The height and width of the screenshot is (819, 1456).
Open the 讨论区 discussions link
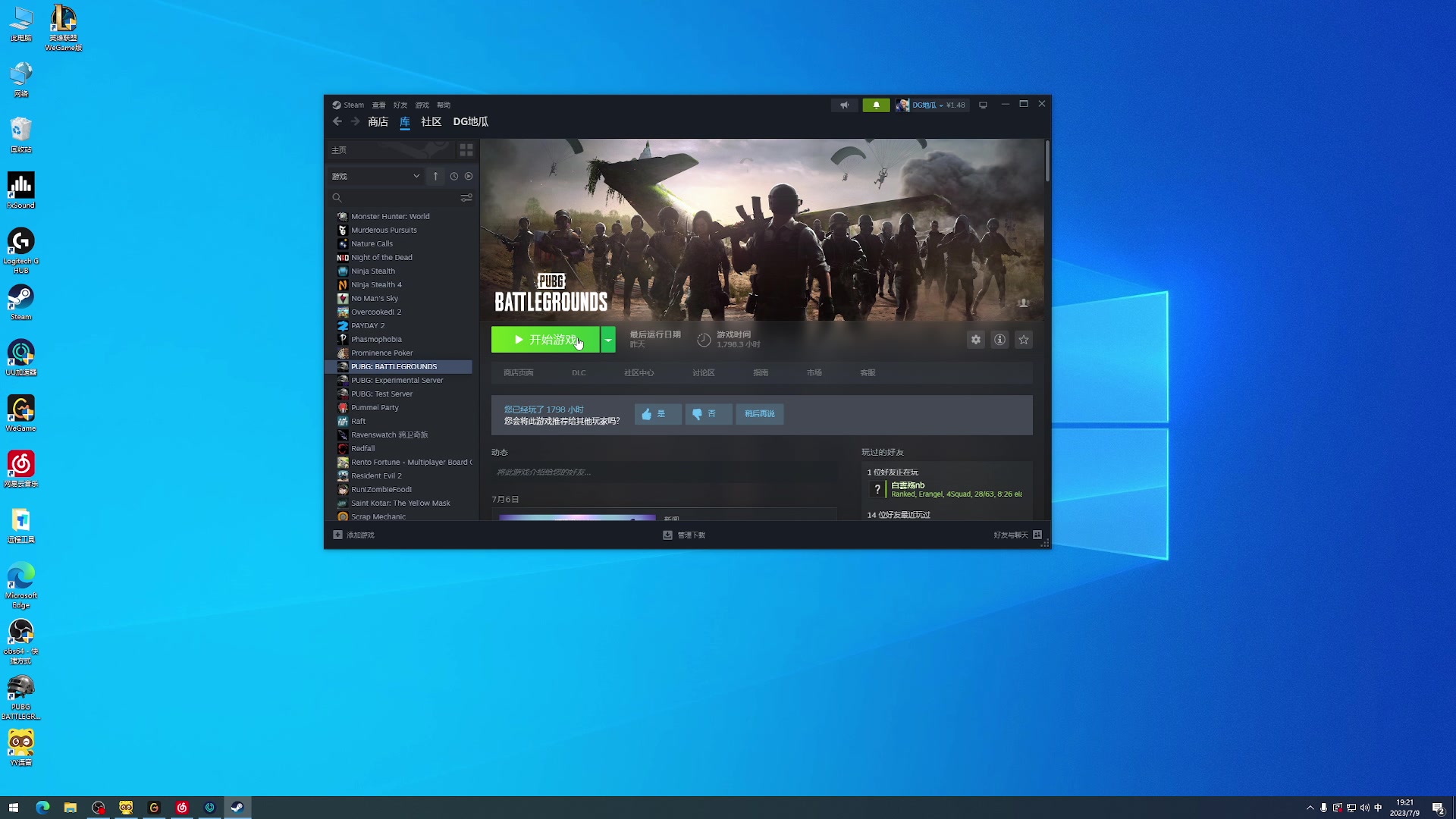(x=704, y=373)
